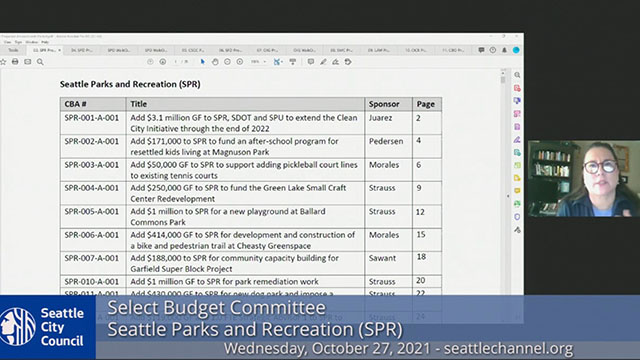Open the yellow page tool icon in the right pane
The width and height of the screenshot is (640, 360).
coord(517,178)
